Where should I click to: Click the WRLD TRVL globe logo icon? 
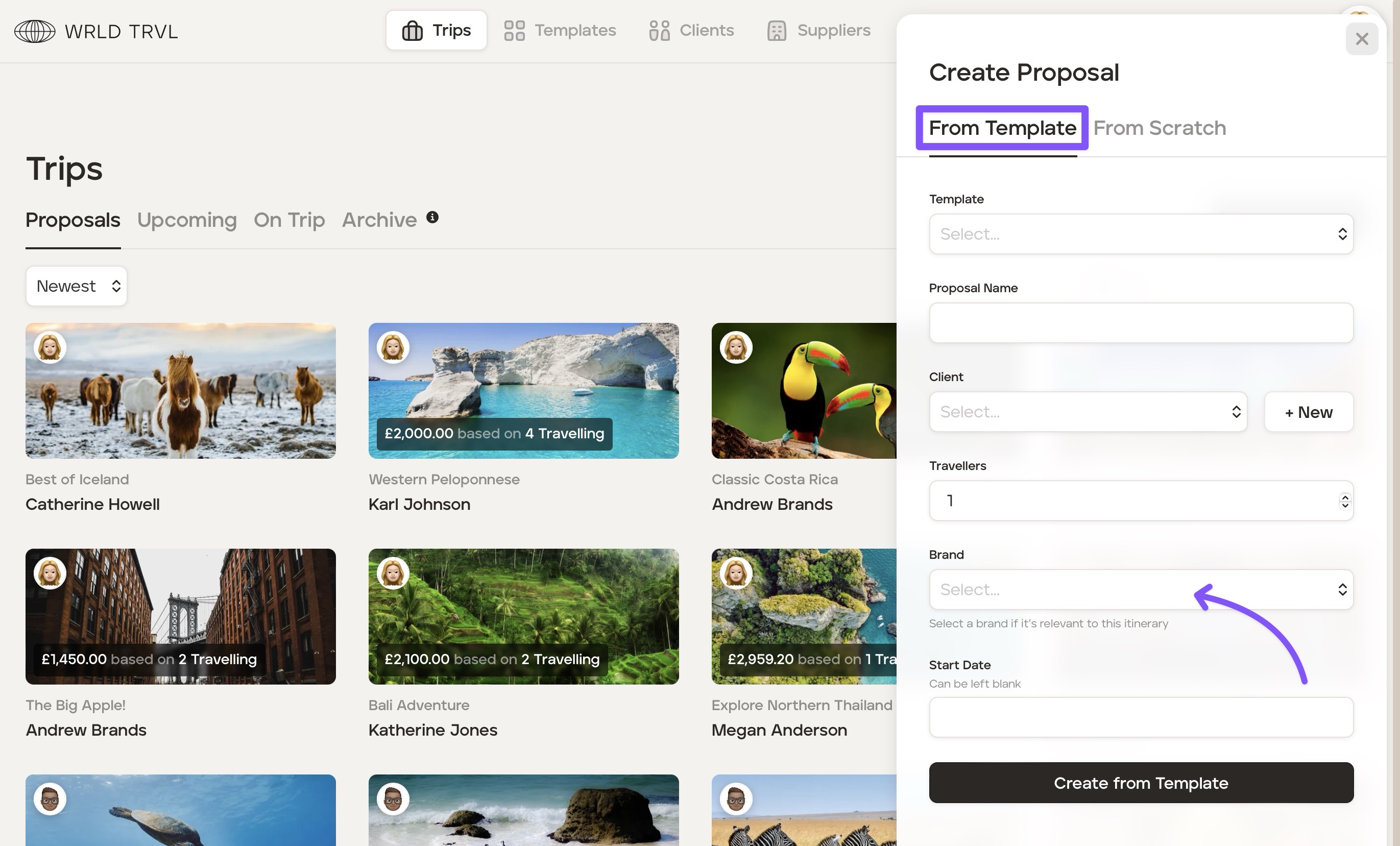pyautogui.click(x=35, y=31)
